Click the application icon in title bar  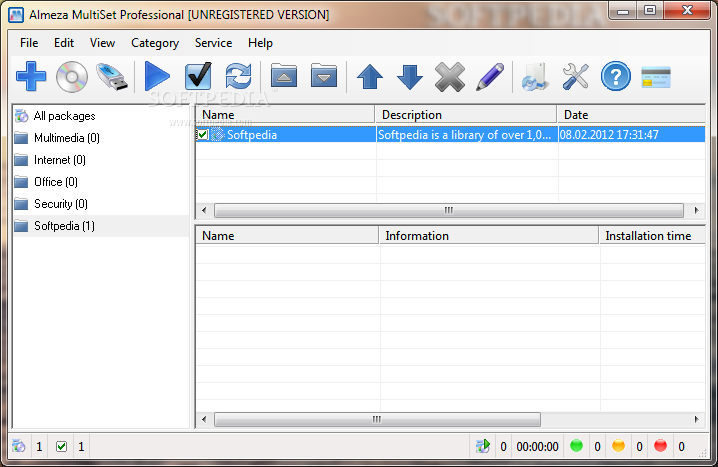tap(16, 15)
